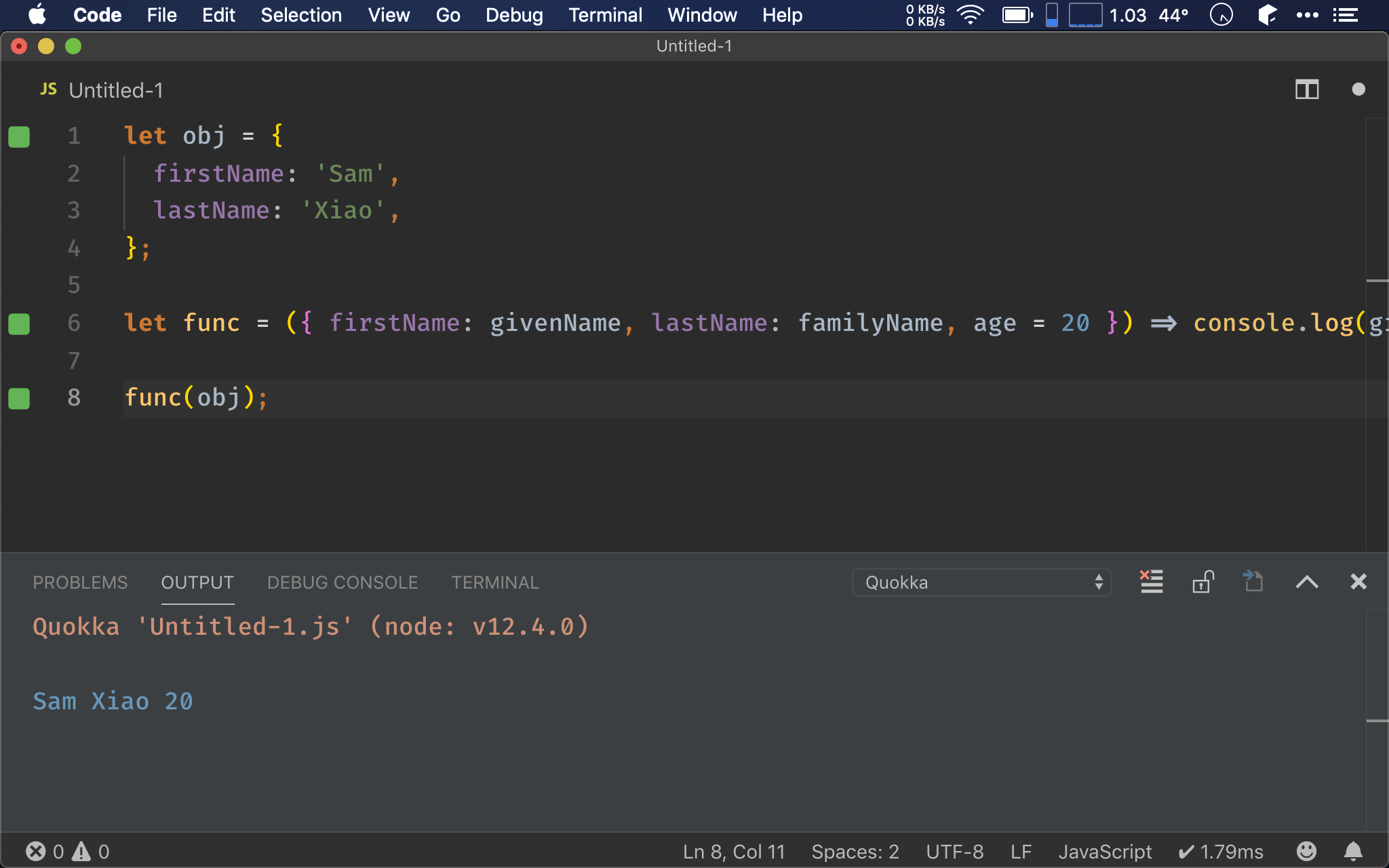Clear the output panel contents
Screen dimensions: 1389x868
[1151, 582]
